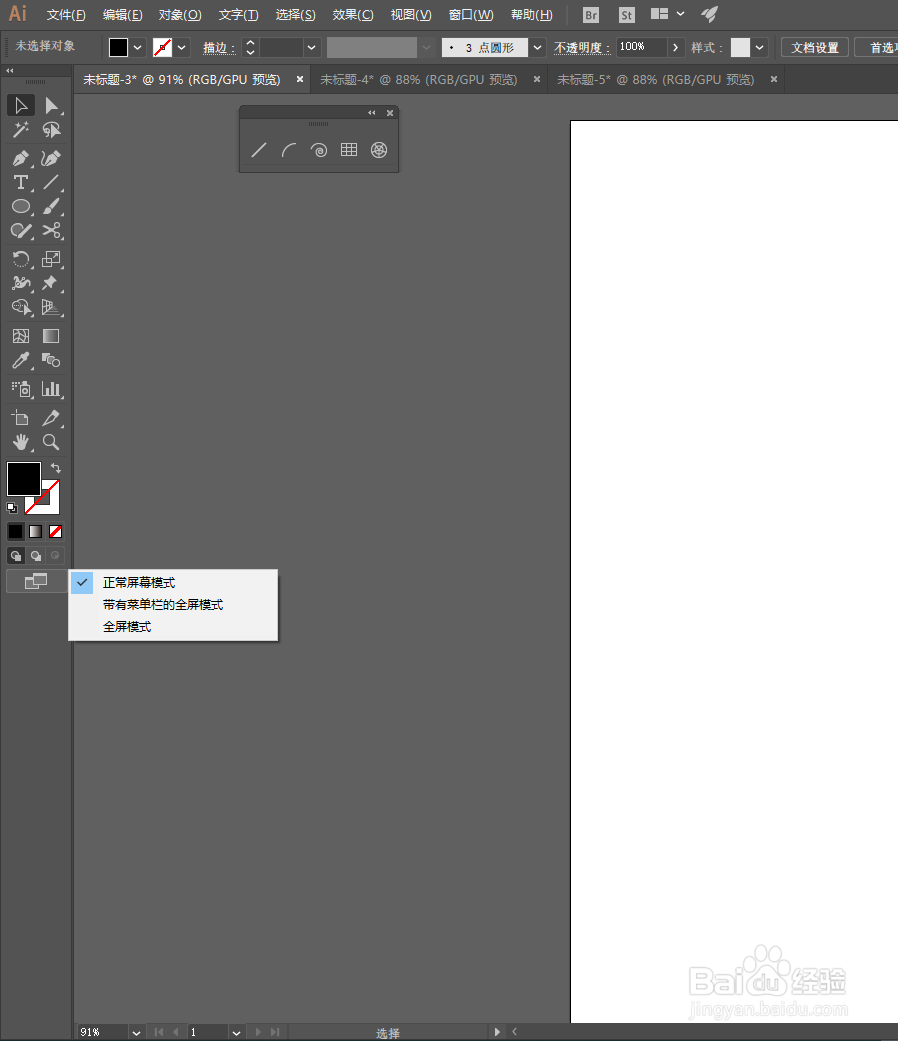Expand opacity slider arrow

(675, 48)
